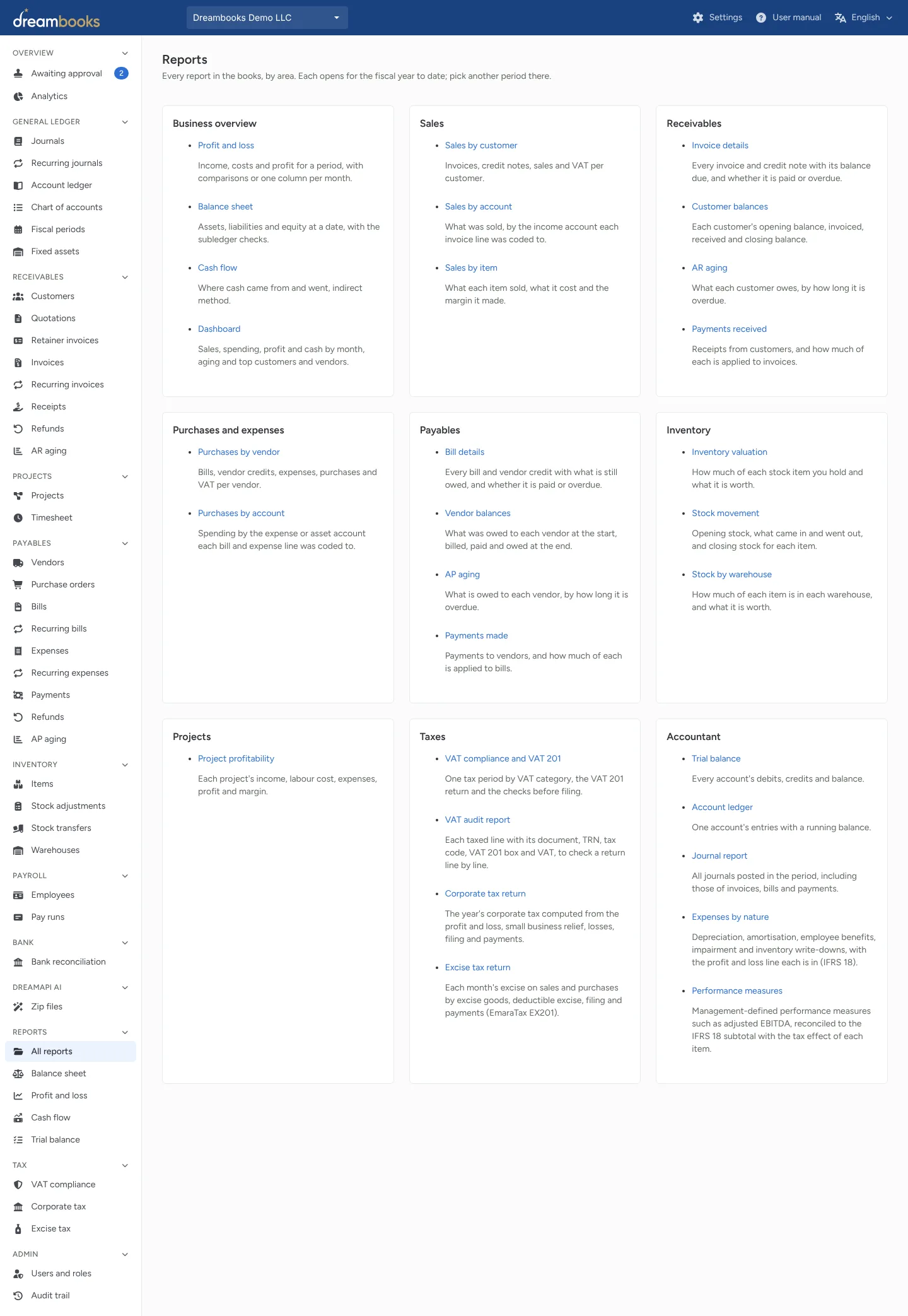Open the Inventory valuation report link
Screen dimensions: 908x1316
(x=730, y=452)
